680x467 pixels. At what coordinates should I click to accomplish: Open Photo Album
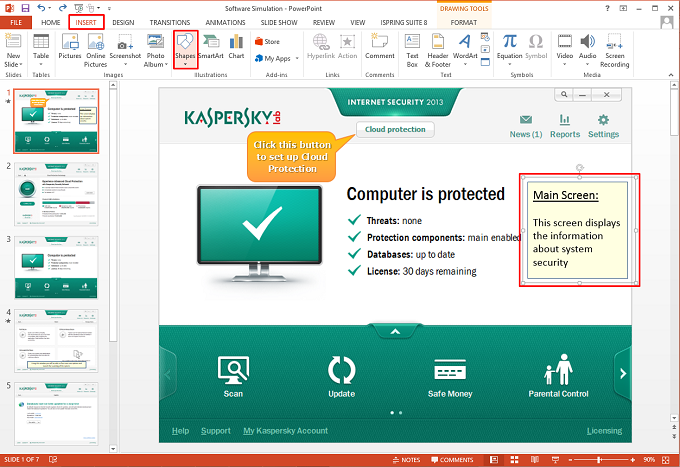point(155,50)
